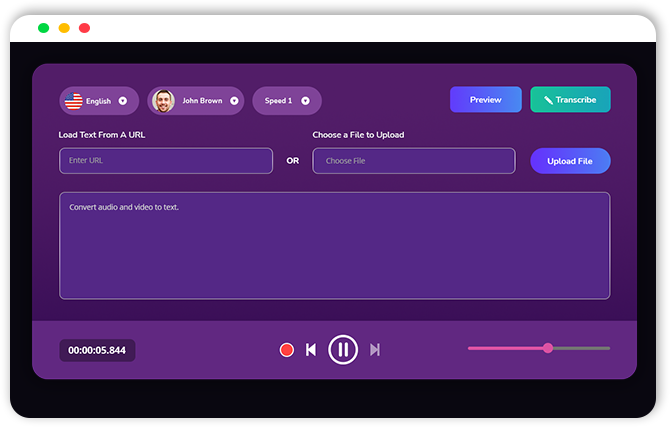670x427 pixels.
Task: Focus the Enter URL field
Action: [166, 161]
